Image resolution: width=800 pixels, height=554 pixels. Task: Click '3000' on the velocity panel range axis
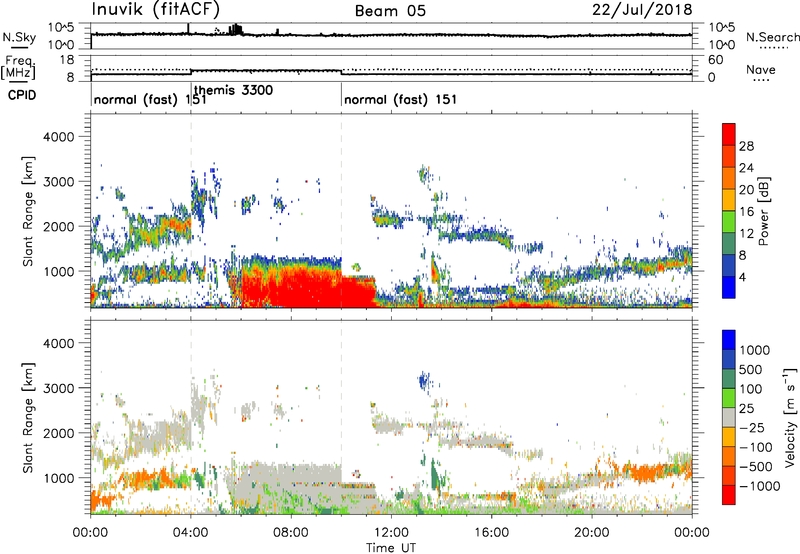tap(59, 388)
